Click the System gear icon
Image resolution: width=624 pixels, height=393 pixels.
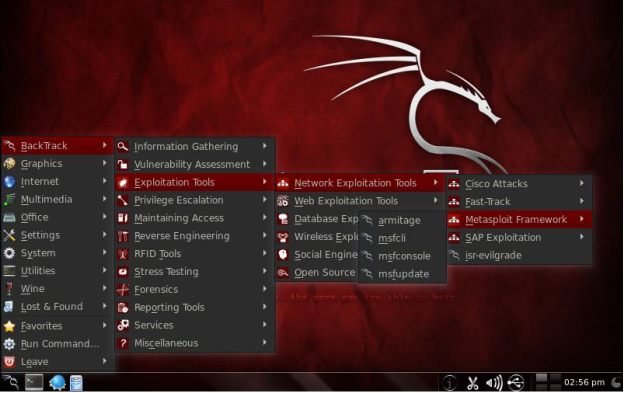point(9,253)
